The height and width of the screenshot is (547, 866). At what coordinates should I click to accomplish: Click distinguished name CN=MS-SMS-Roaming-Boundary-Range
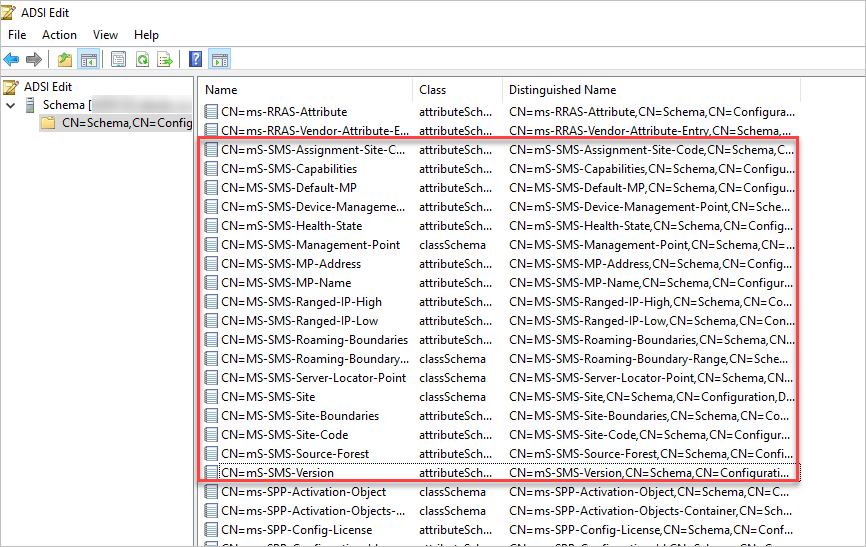pyautogui.click(x=648, y=359)
